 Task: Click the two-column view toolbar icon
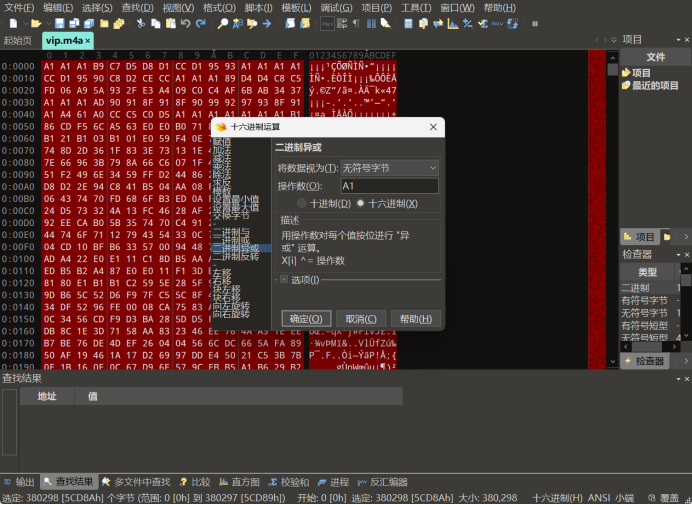pyautogui.click(x=371, y=23)
